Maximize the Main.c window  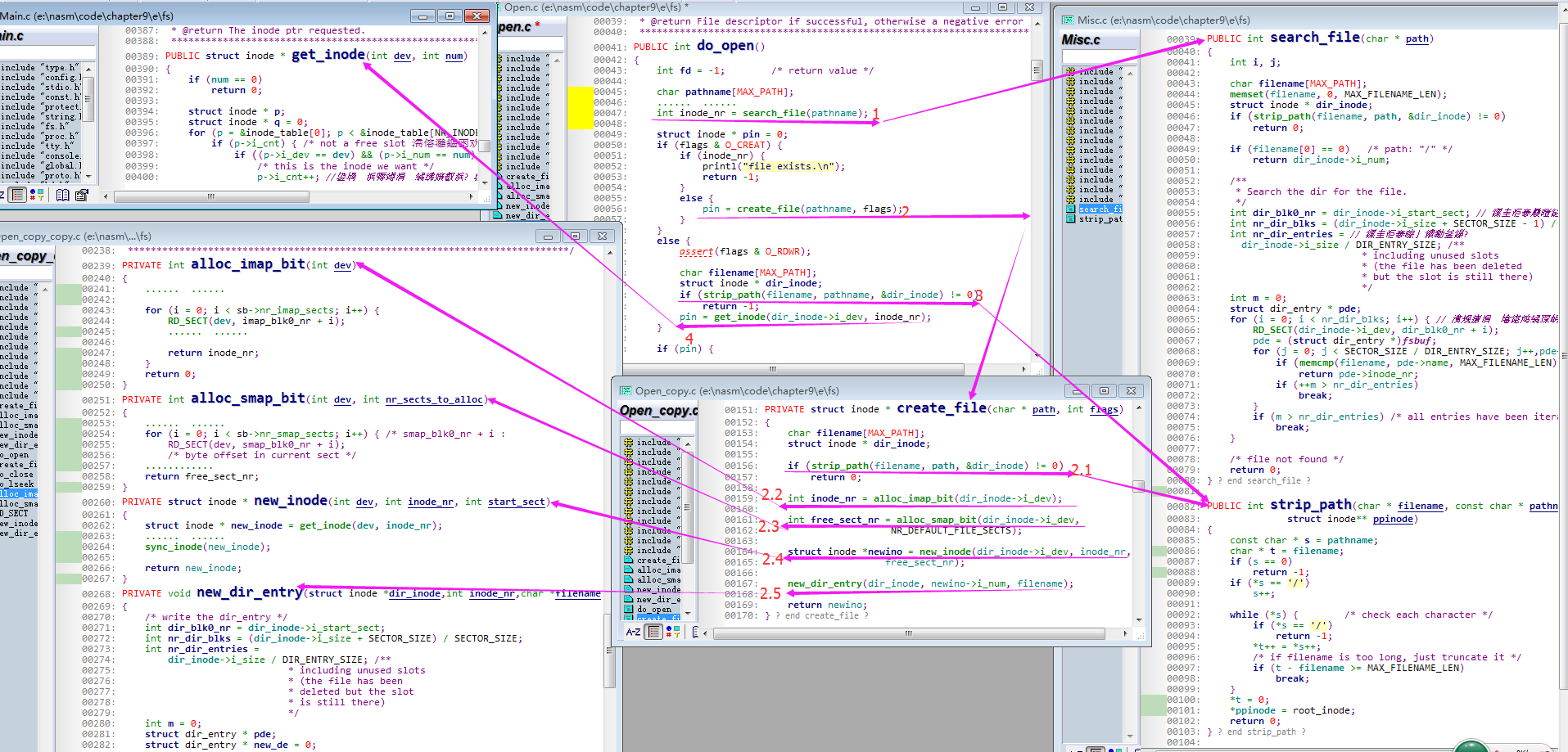[449, 16]
